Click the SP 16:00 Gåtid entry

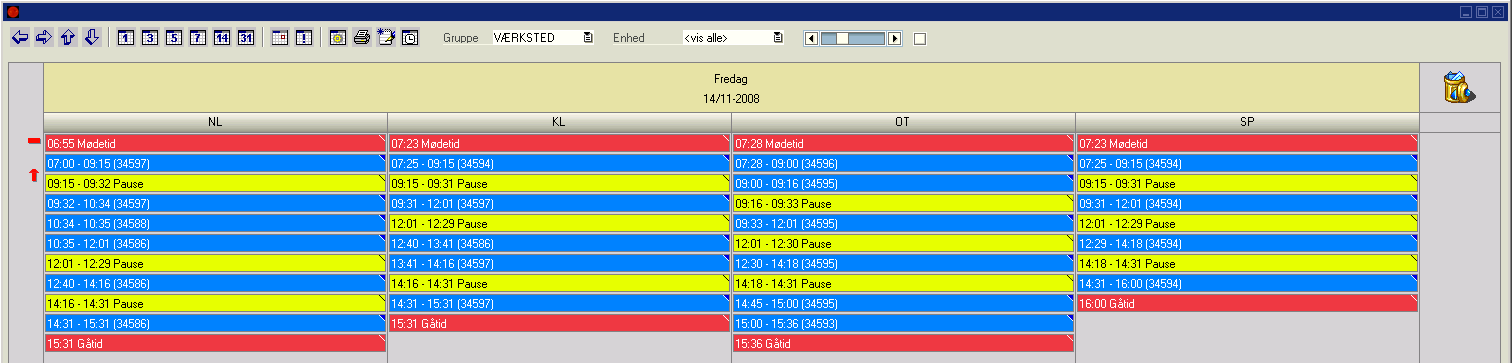[x=1247, y=303]
